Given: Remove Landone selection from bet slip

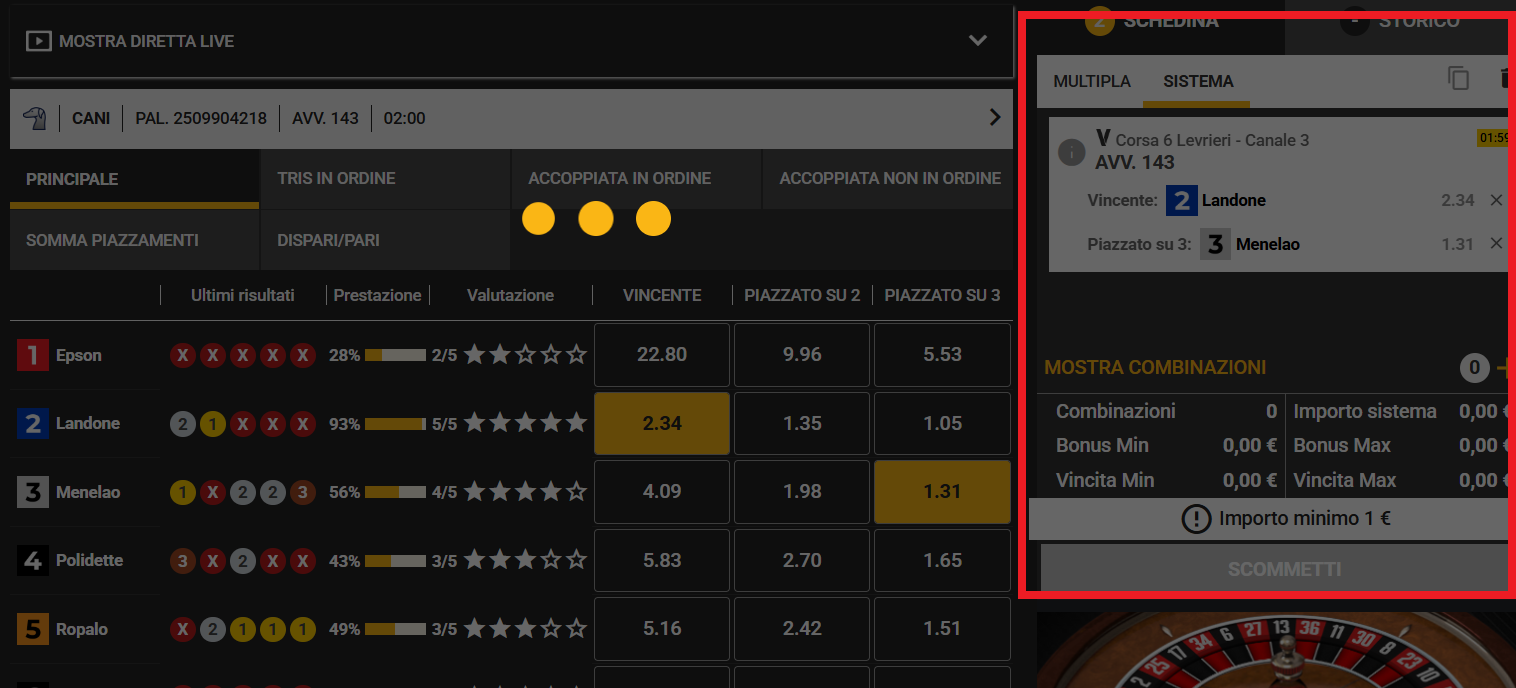Looking at the screenshot, I should [1496, 200].
